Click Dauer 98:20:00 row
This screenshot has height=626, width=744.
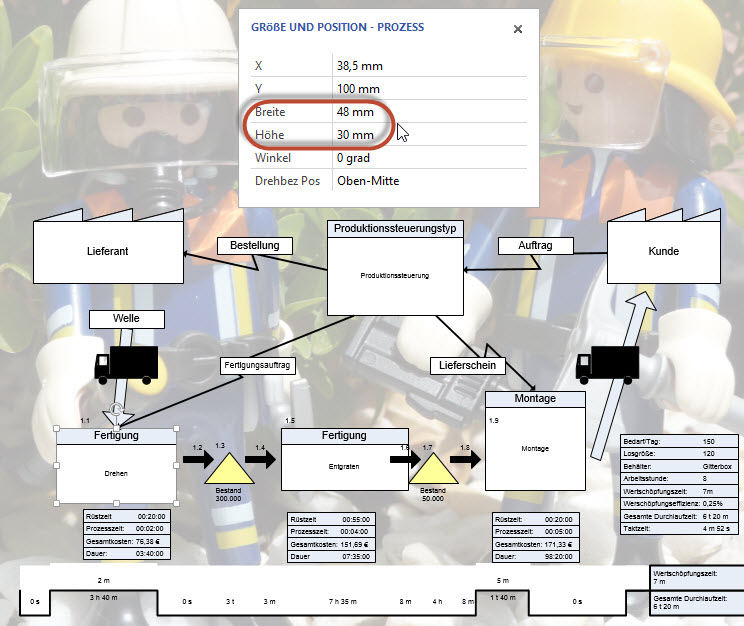(536, 557)
